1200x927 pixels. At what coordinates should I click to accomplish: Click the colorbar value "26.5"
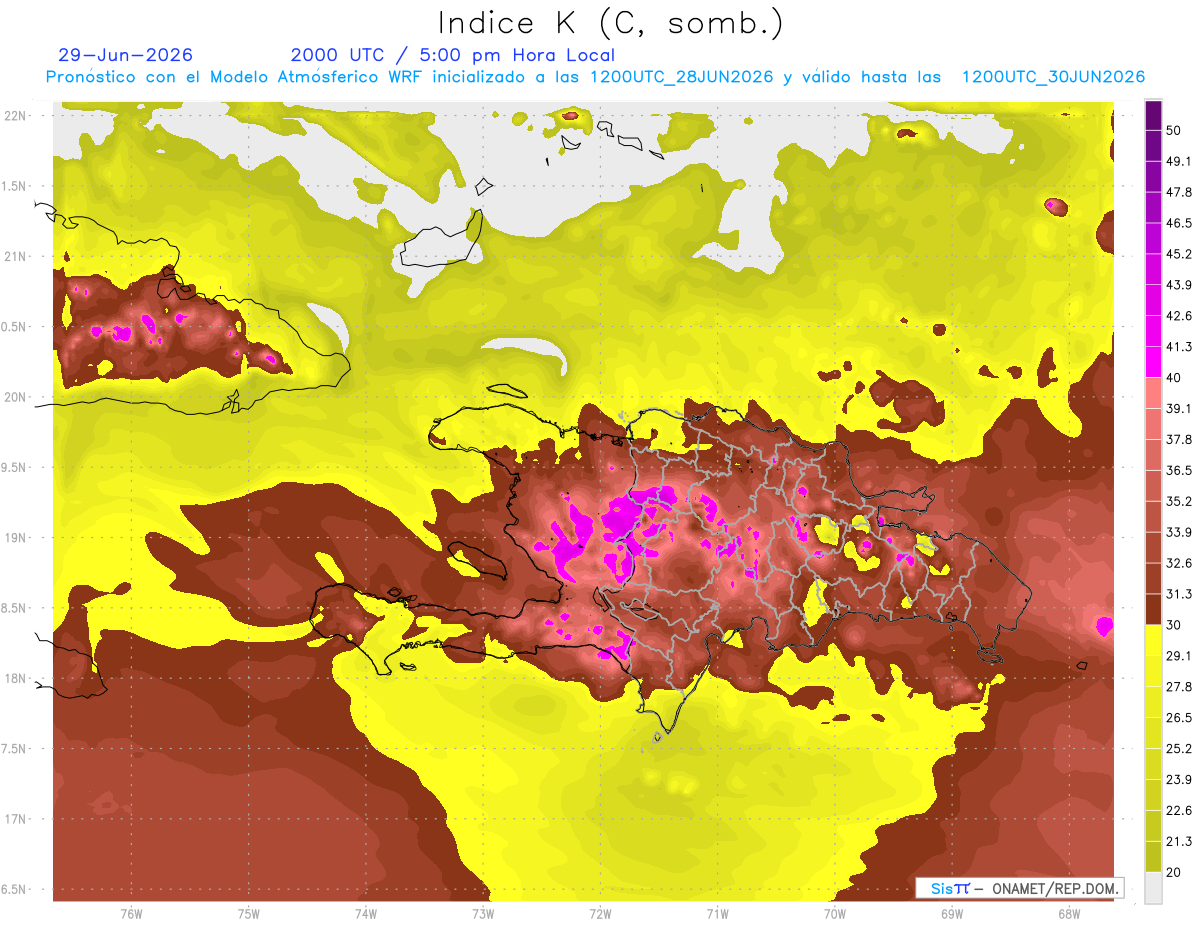pos(1178,717)
